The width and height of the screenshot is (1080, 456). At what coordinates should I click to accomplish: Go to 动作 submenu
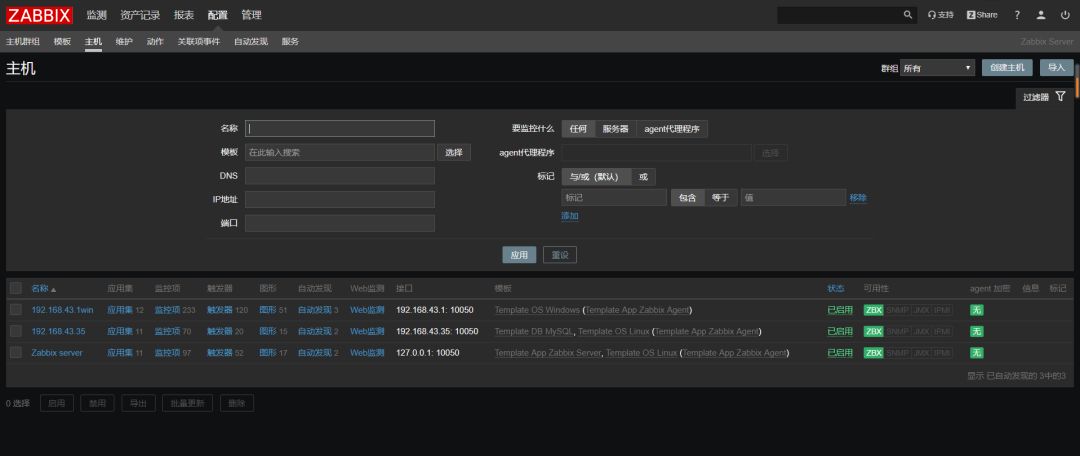click(155, 41)
